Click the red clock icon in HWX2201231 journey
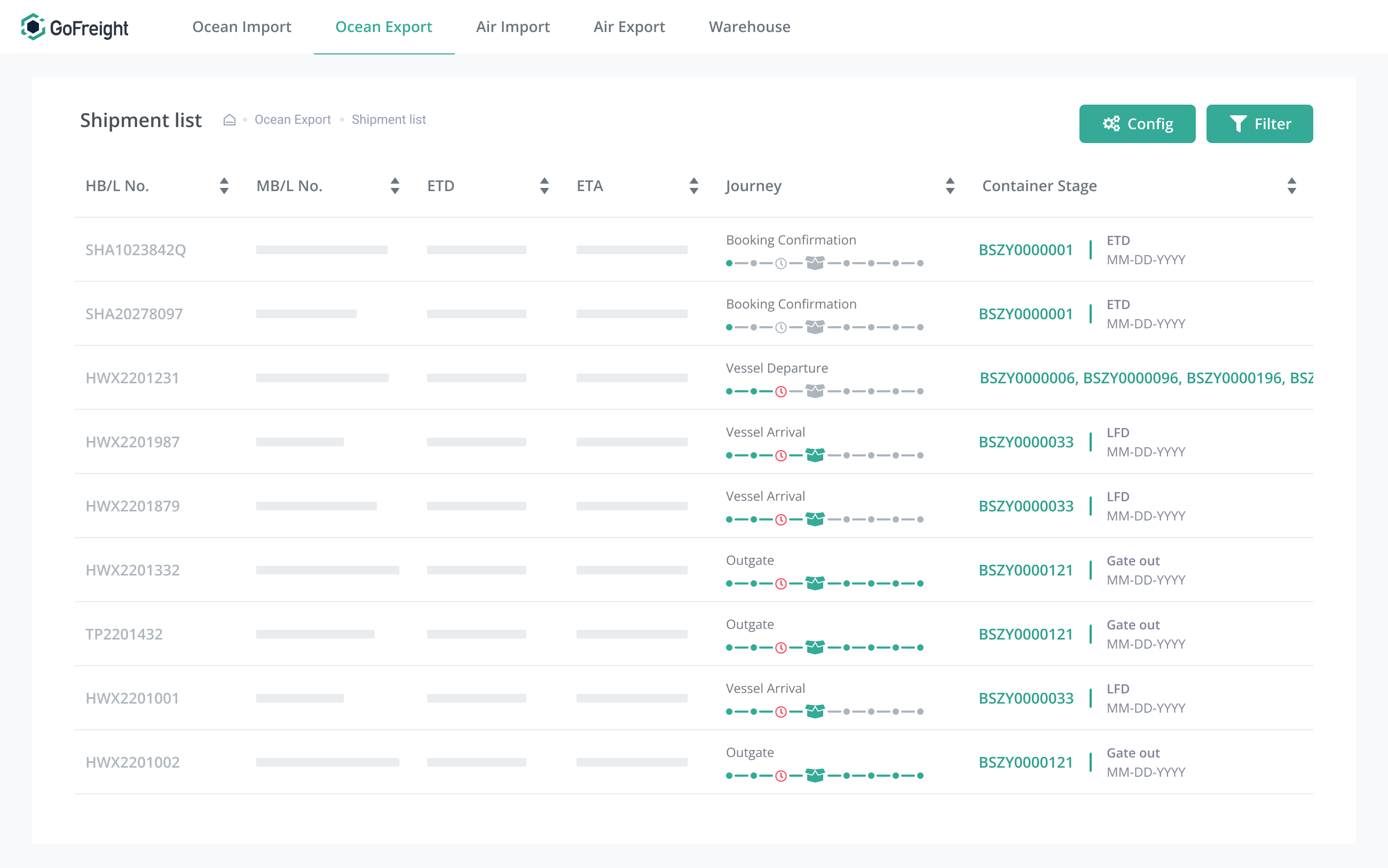The height and width of the screenshot is (868, 1388). click(x=780, y=391)
